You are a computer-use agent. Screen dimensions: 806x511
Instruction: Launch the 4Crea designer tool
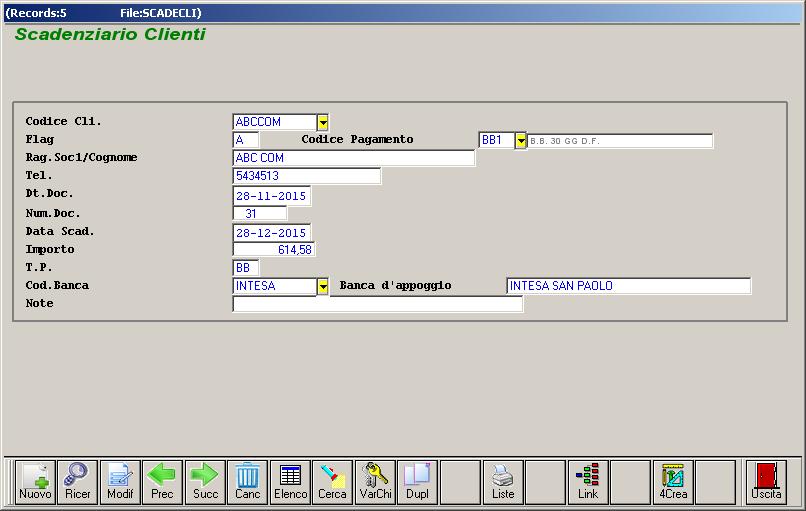coord(673,482)
